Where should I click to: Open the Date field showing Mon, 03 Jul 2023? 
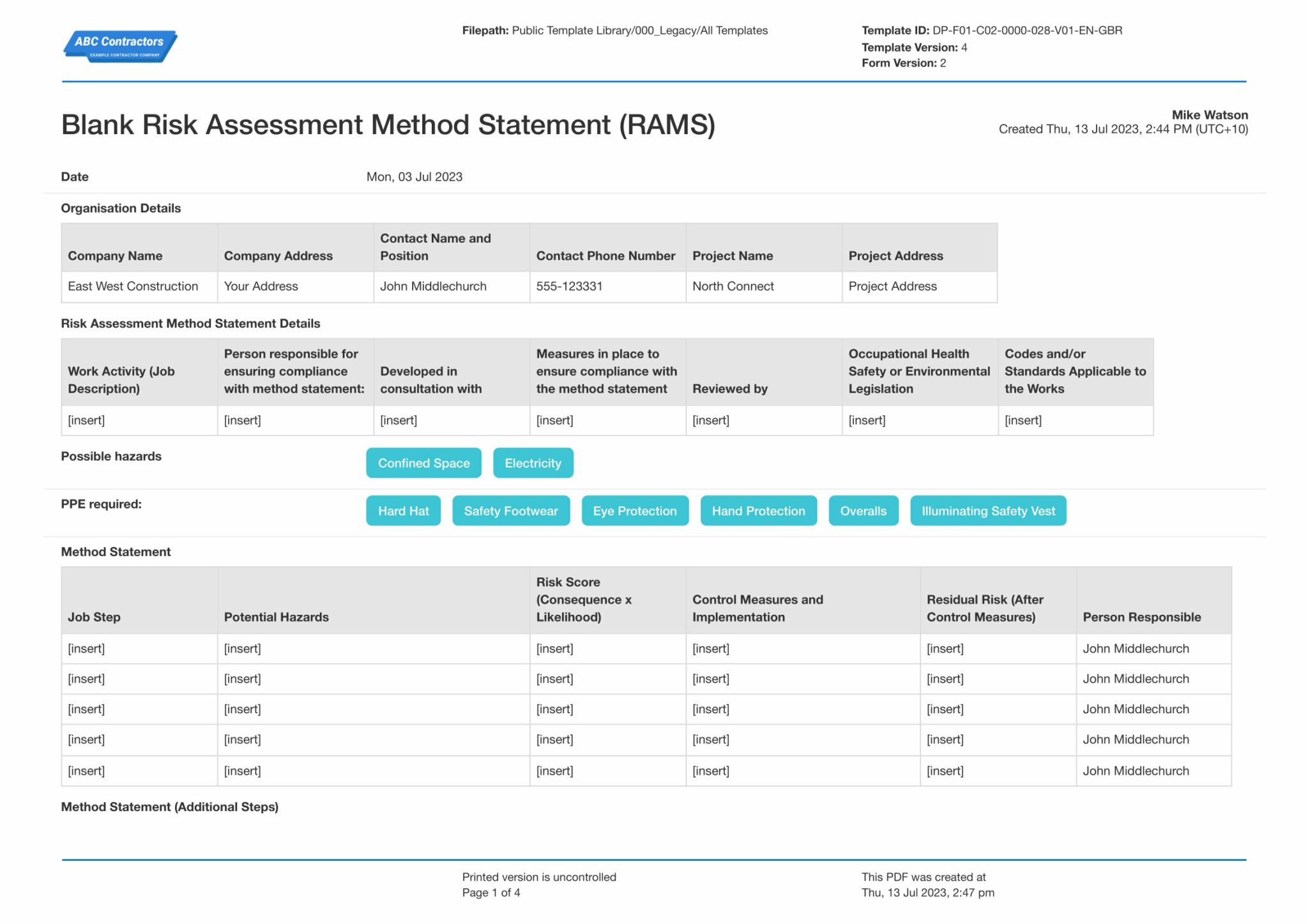click(x=414, y=177)
